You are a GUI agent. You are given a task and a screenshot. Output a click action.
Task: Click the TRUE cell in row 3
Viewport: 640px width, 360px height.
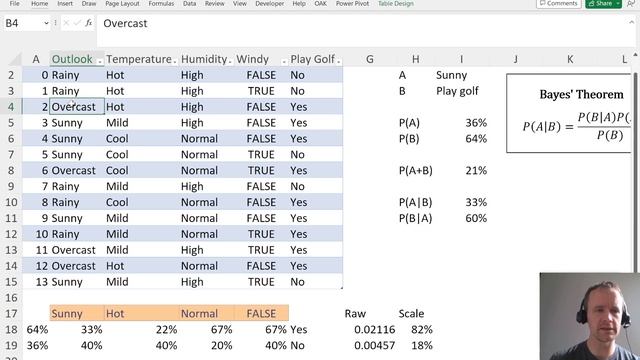click(261, 91)
